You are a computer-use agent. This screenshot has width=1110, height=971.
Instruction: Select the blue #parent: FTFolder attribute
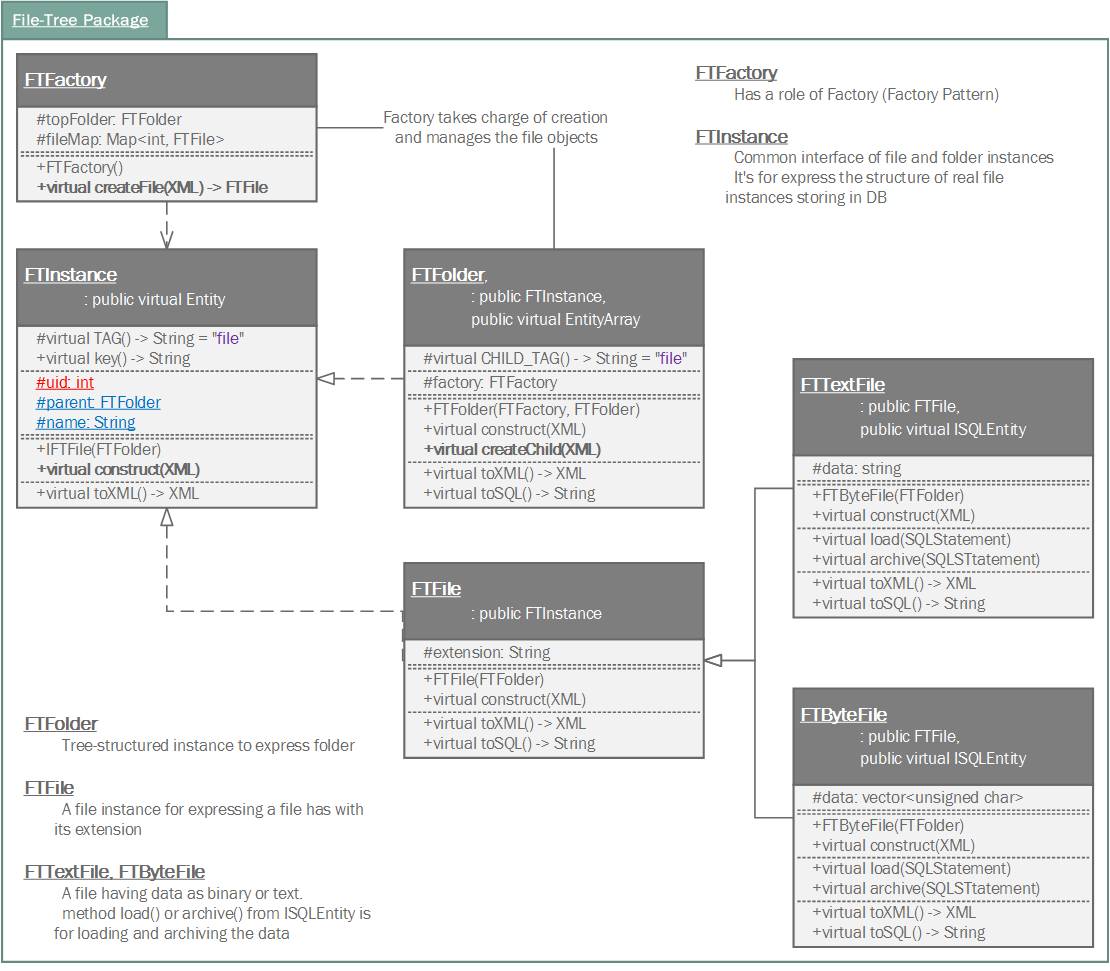pos(98,402)
